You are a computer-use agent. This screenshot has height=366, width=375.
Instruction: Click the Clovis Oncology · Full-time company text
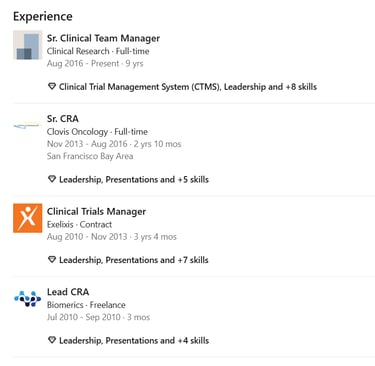(97, 132)
